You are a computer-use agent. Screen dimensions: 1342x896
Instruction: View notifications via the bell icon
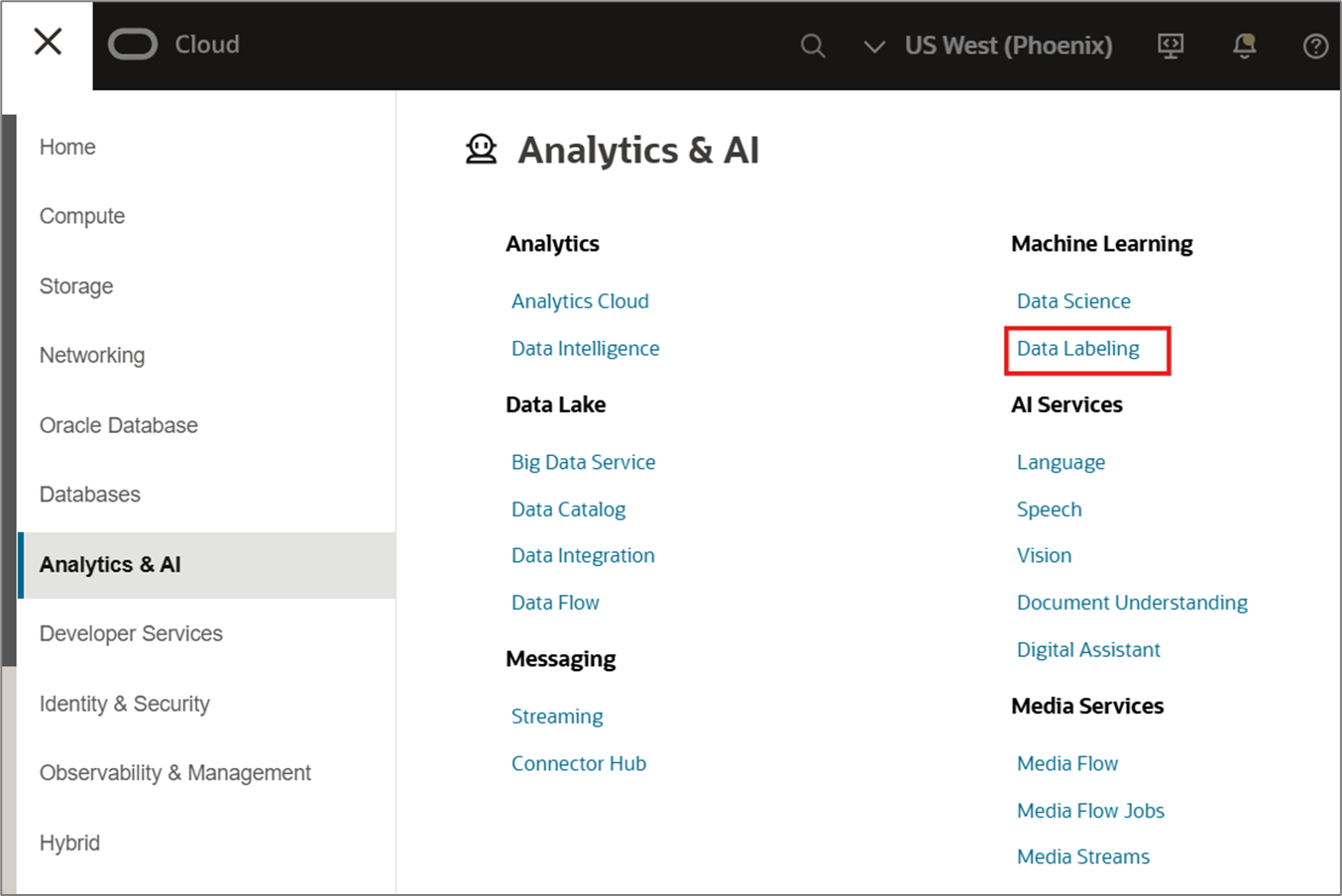tap(1244, 46)
